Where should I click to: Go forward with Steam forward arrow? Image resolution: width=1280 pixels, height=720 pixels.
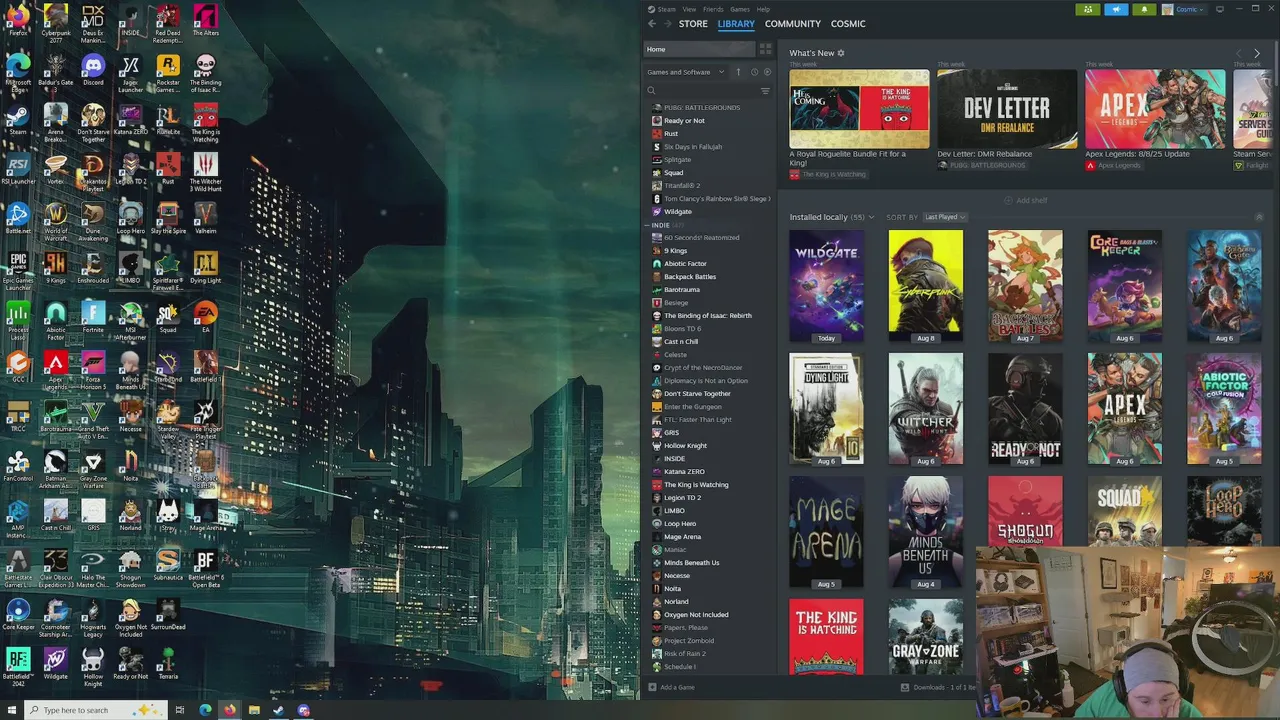667,23
